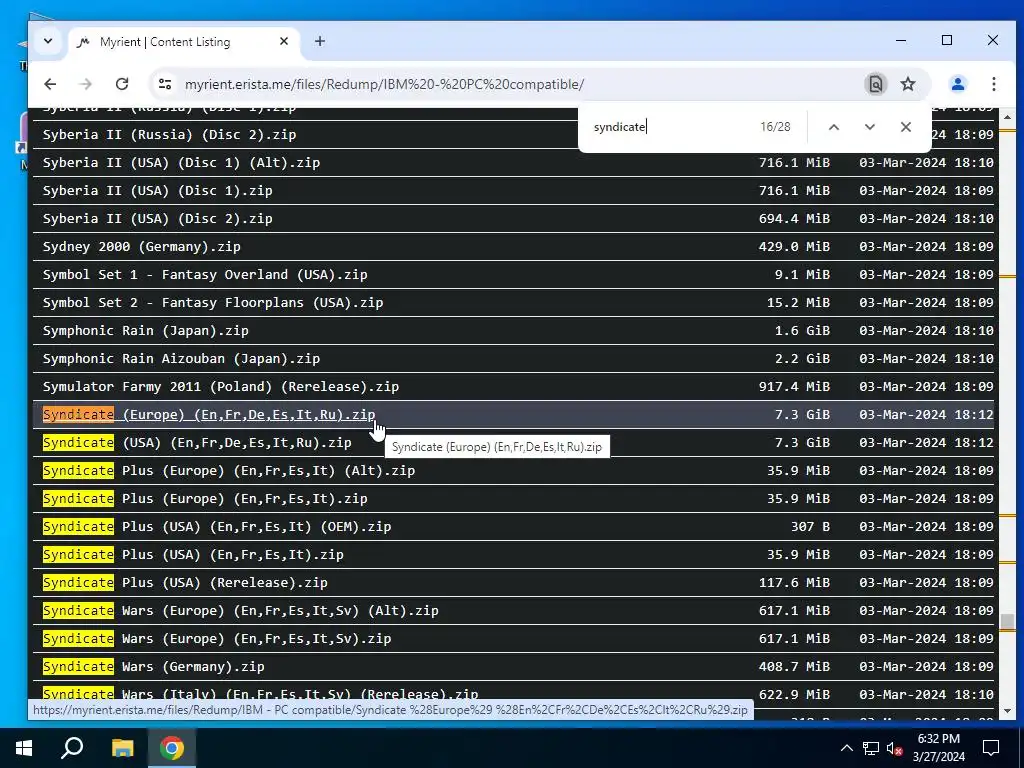
Task: Click the page scrollbar thumb
Action: point(1007,622)
